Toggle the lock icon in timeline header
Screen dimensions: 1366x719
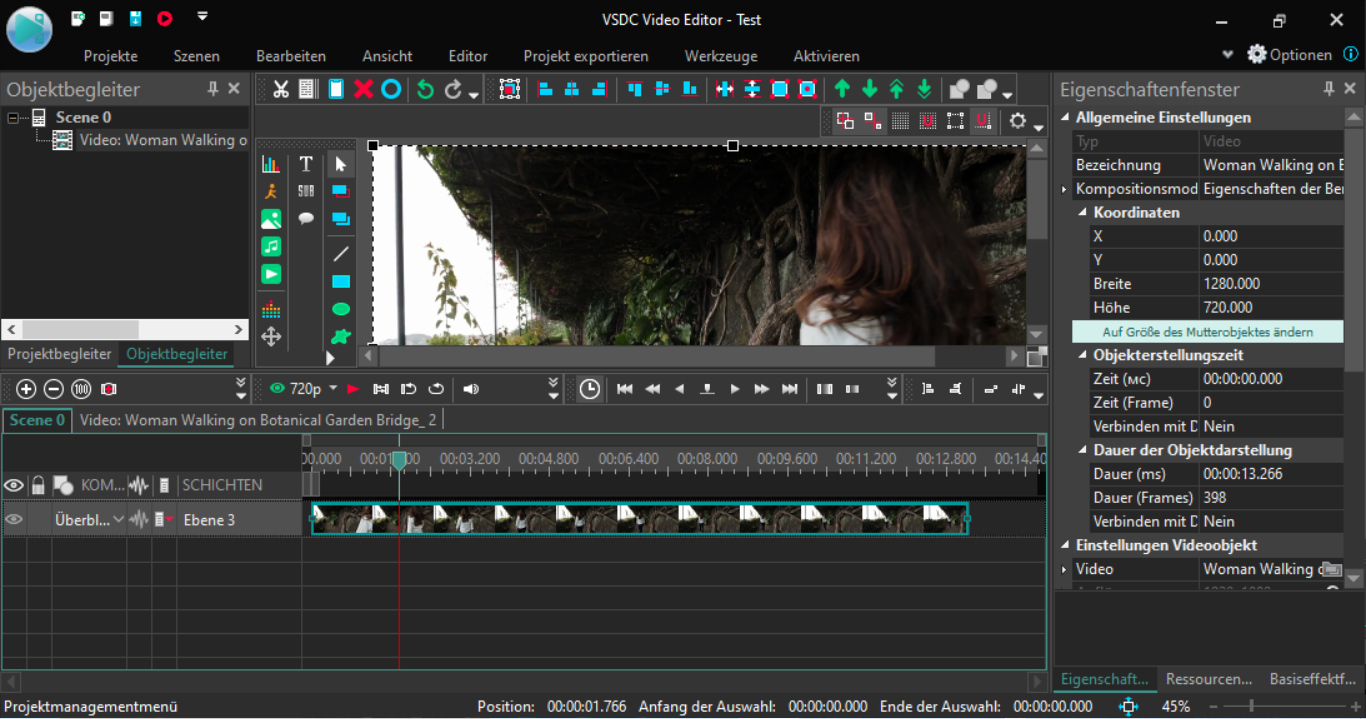click(x=38, y=486)
